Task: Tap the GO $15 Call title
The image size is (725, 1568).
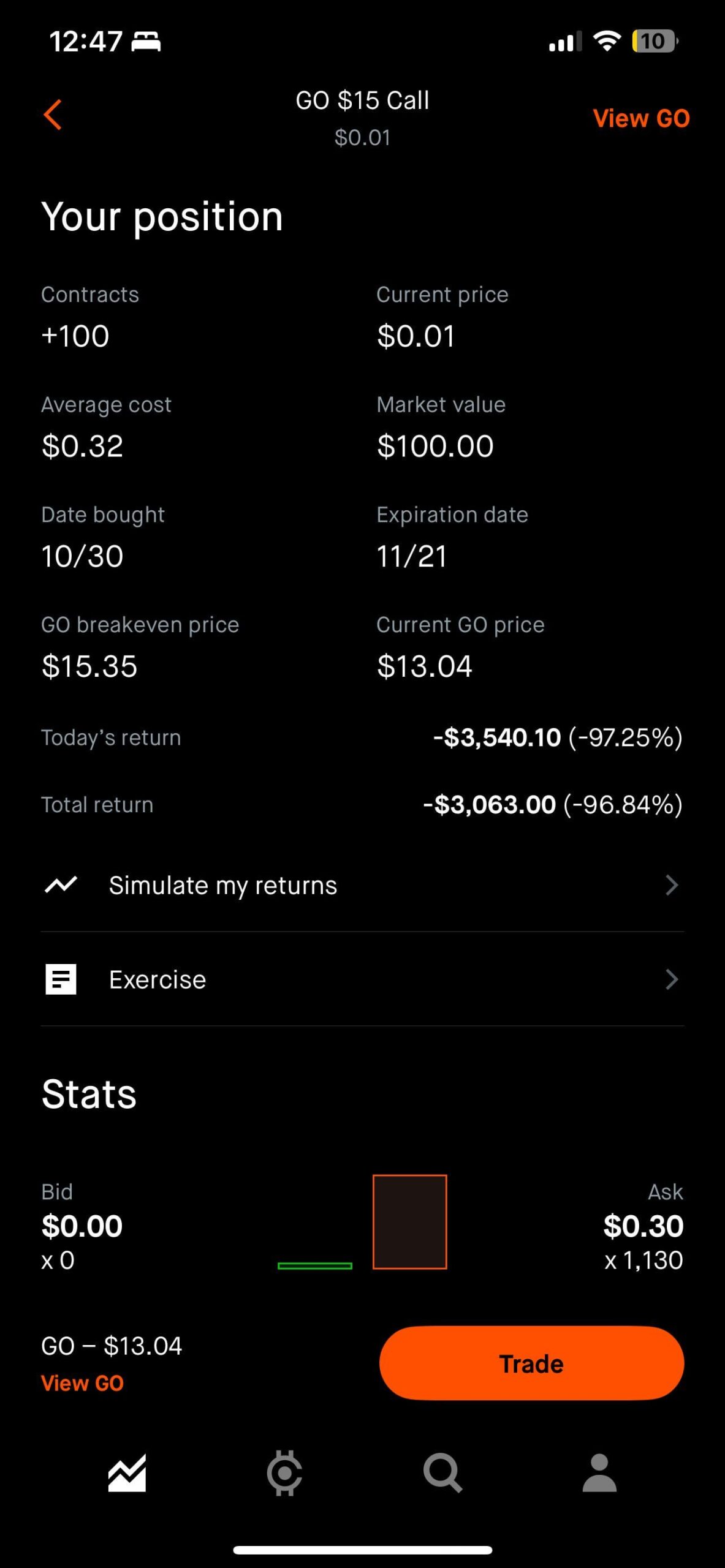Action: (362, 100)
